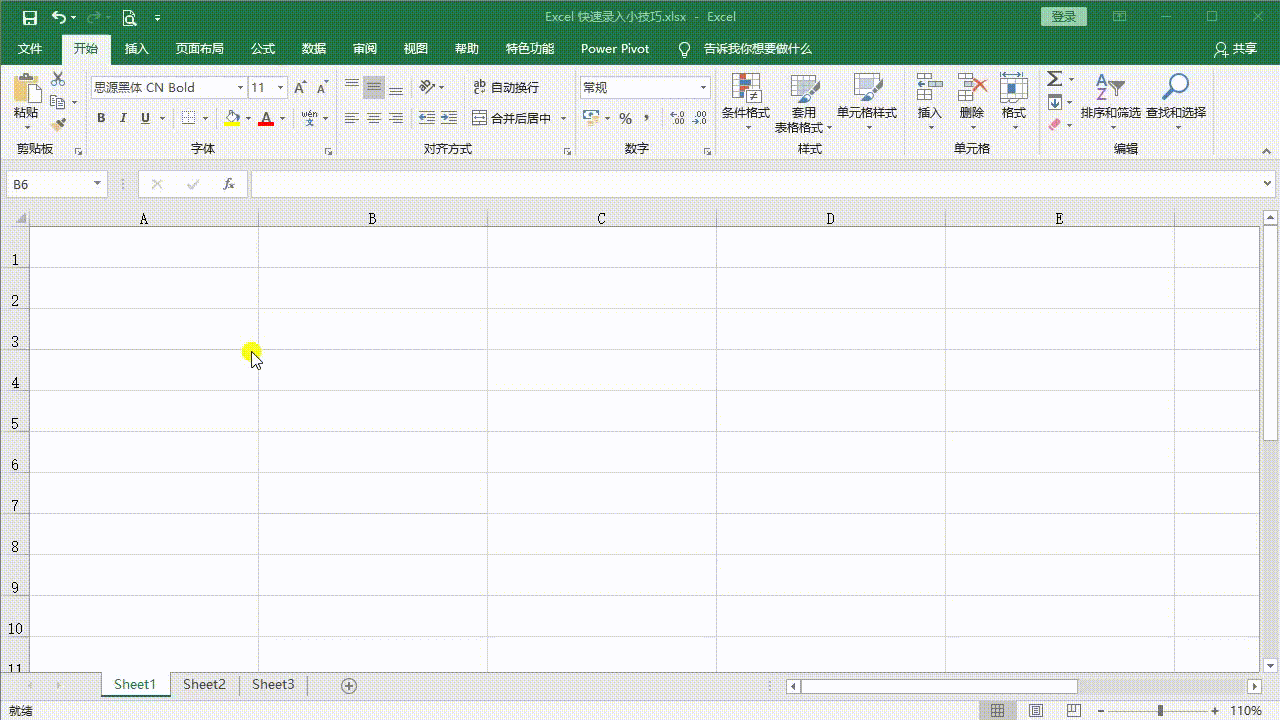Open 条件格式 (Conditional Formatting)
The height and width of the screenshot is (720, 1280).
click(x=746, y=100)
